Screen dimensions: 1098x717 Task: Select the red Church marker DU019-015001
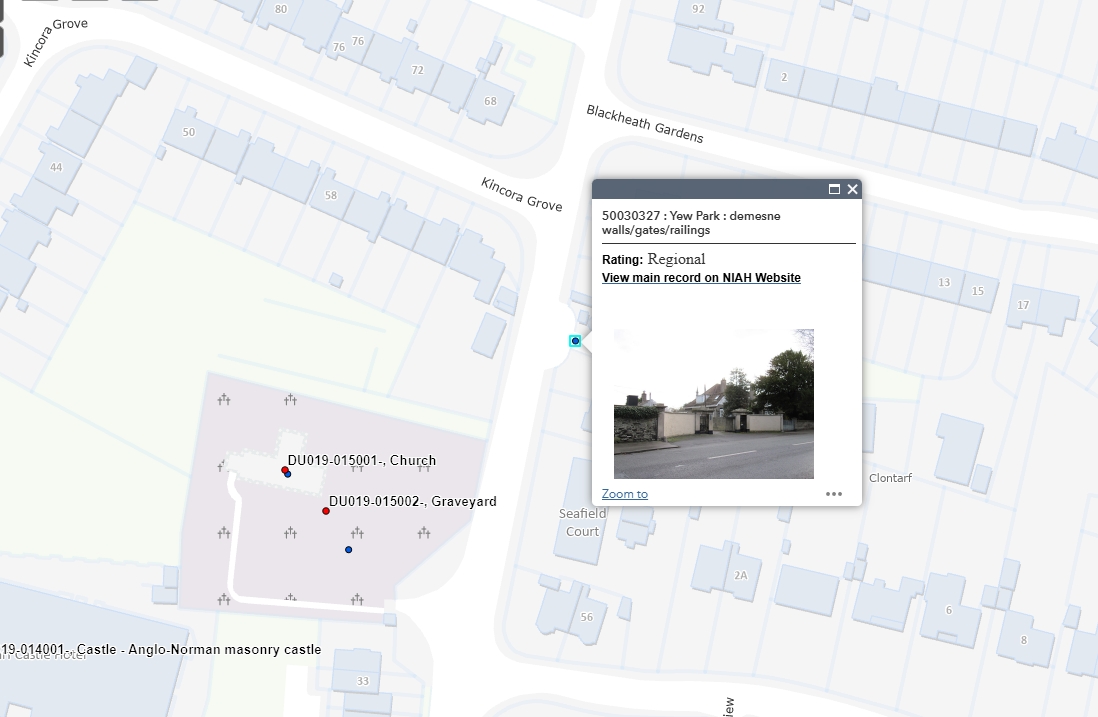point(285,470)
